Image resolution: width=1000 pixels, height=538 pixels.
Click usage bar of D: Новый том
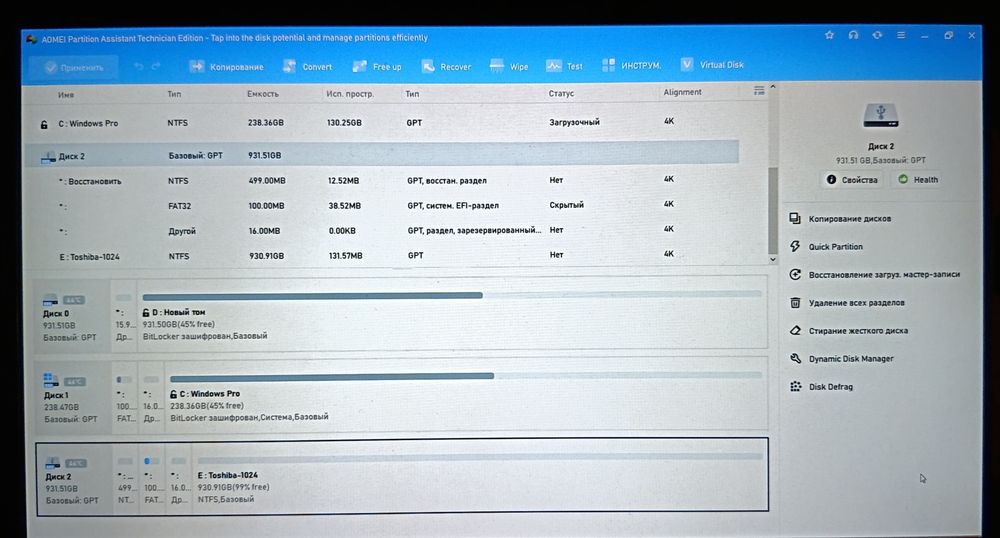pyautogui.click(x=452, y=295)
